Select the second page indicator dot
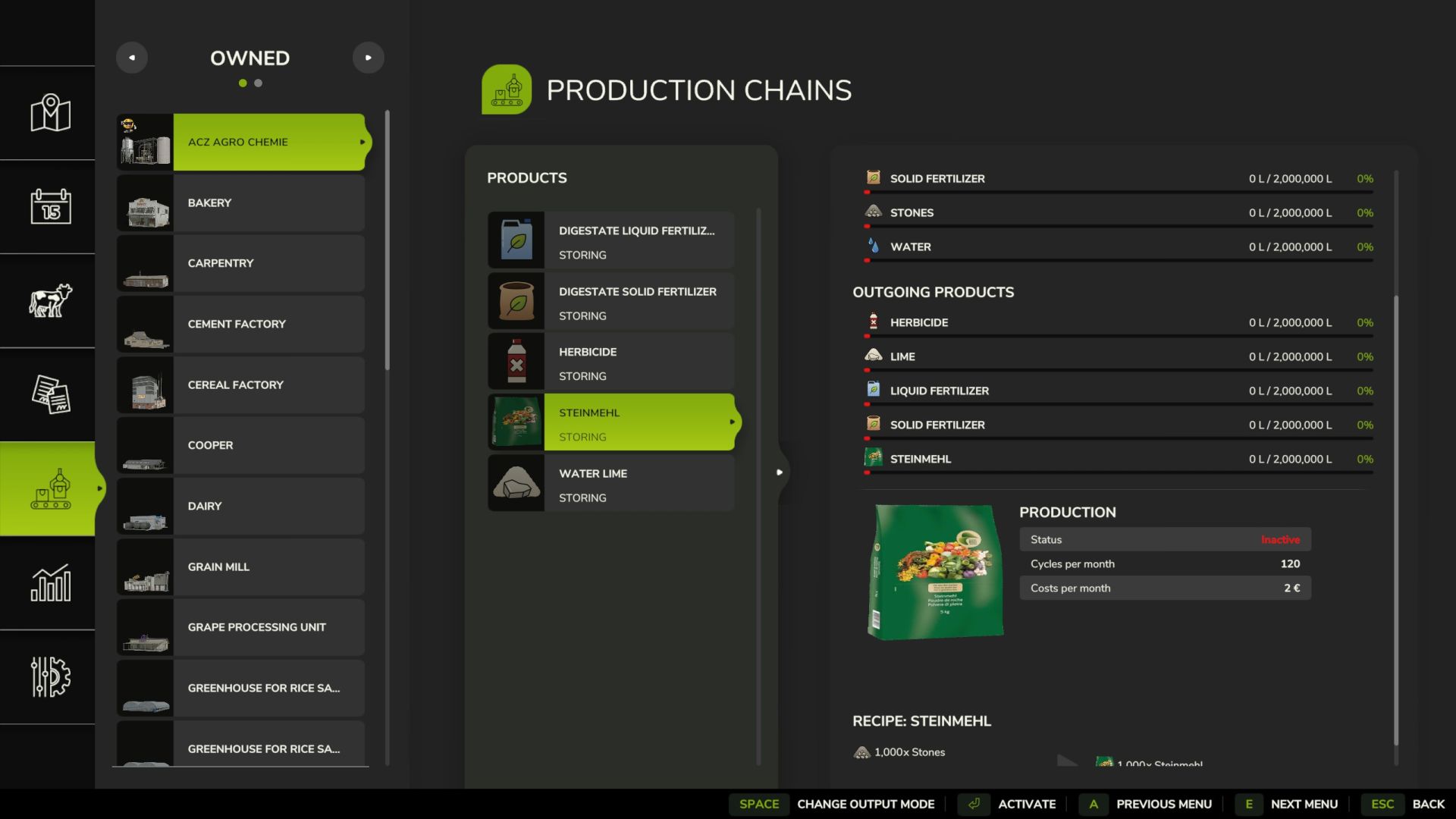Viewport: 1456px width, 819px height. pos(259,83)
